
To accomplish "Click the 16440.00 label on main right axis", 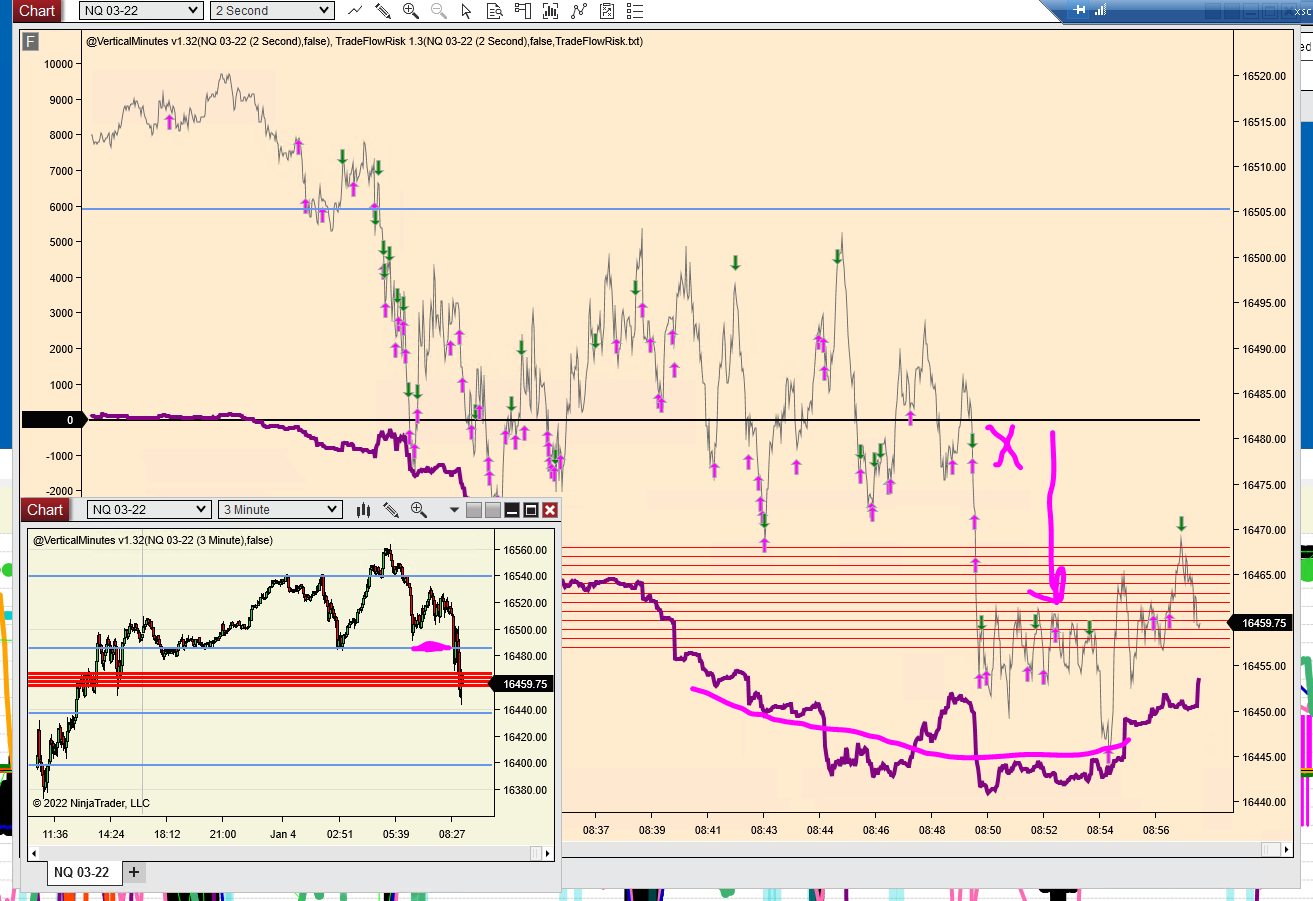I will (x=1264, y=802).
